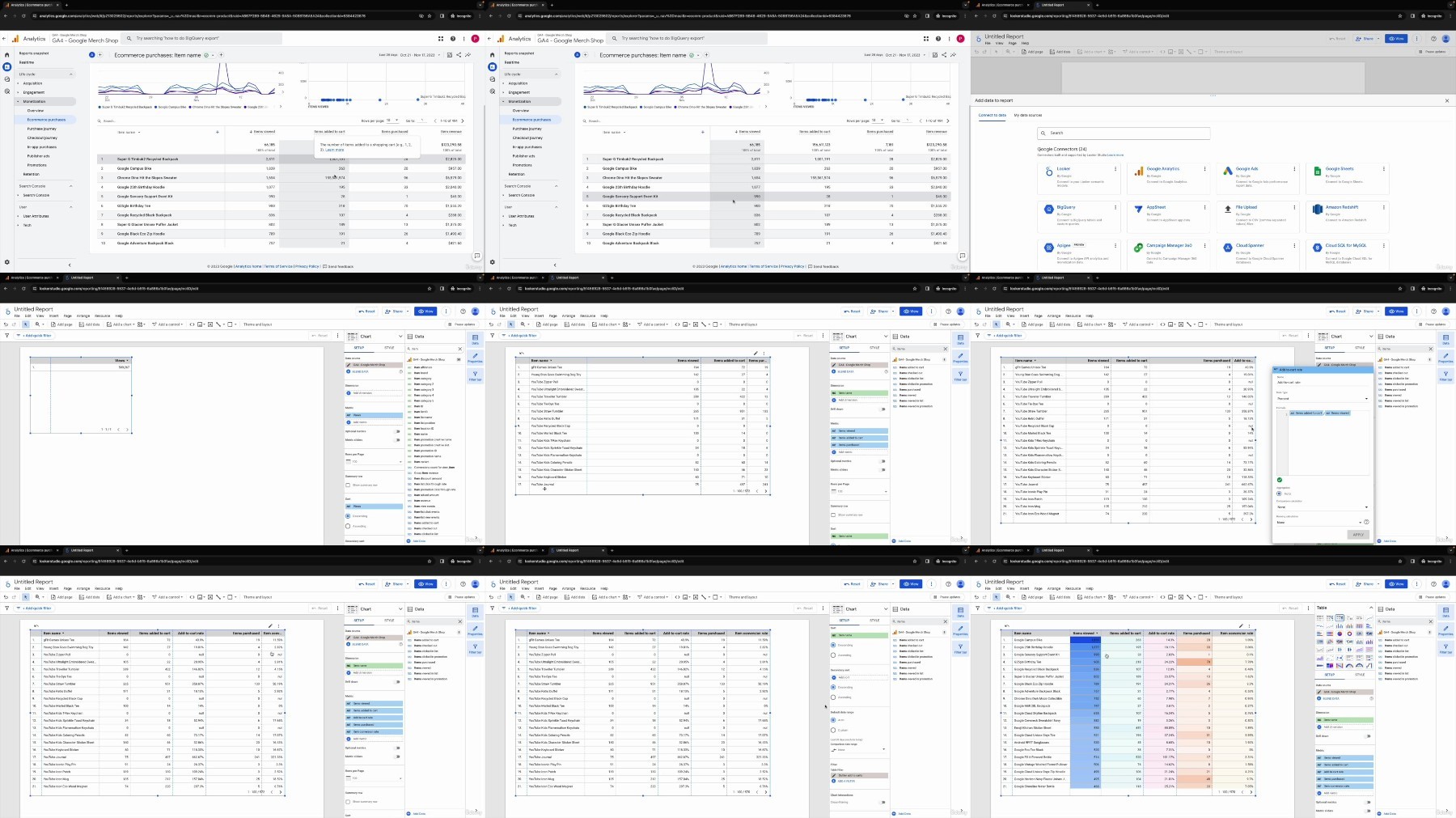Open STYLE tab in the Add-to-cart rate editor report
The height and width of the screenshot is (818, 1456).
(1360, 347)
